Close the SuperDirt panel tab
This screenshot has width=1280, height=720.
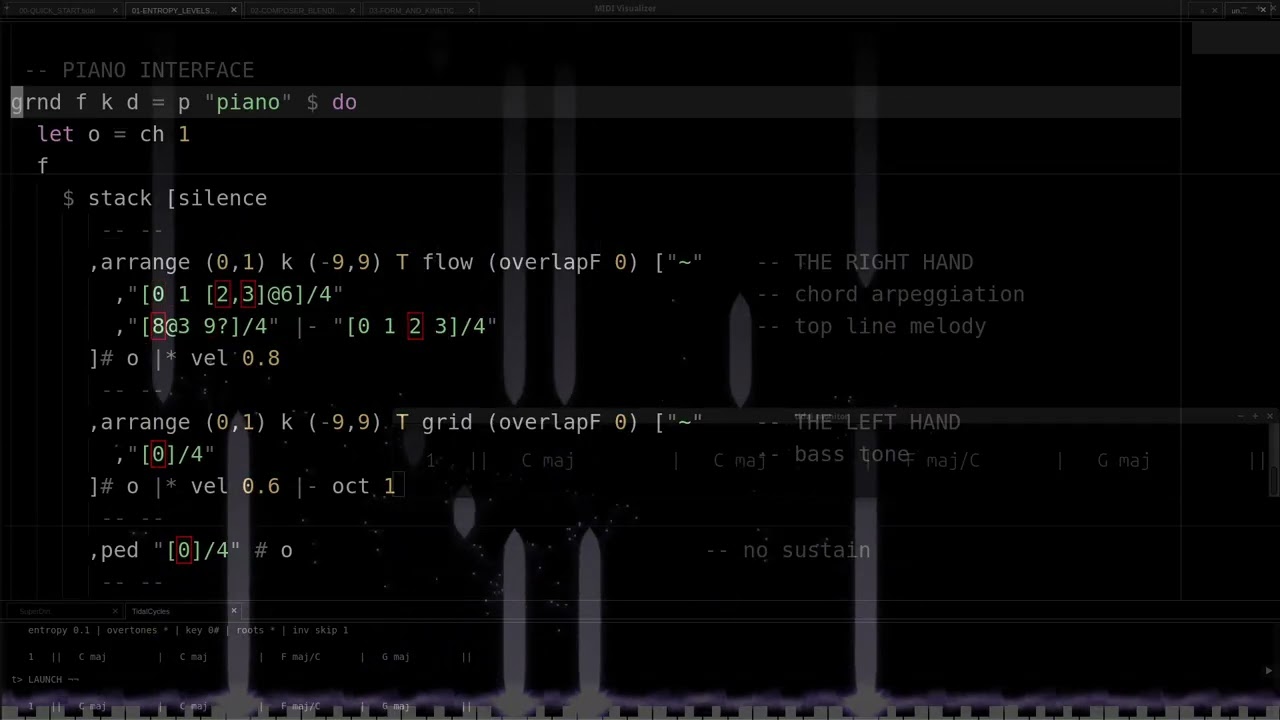115,611
